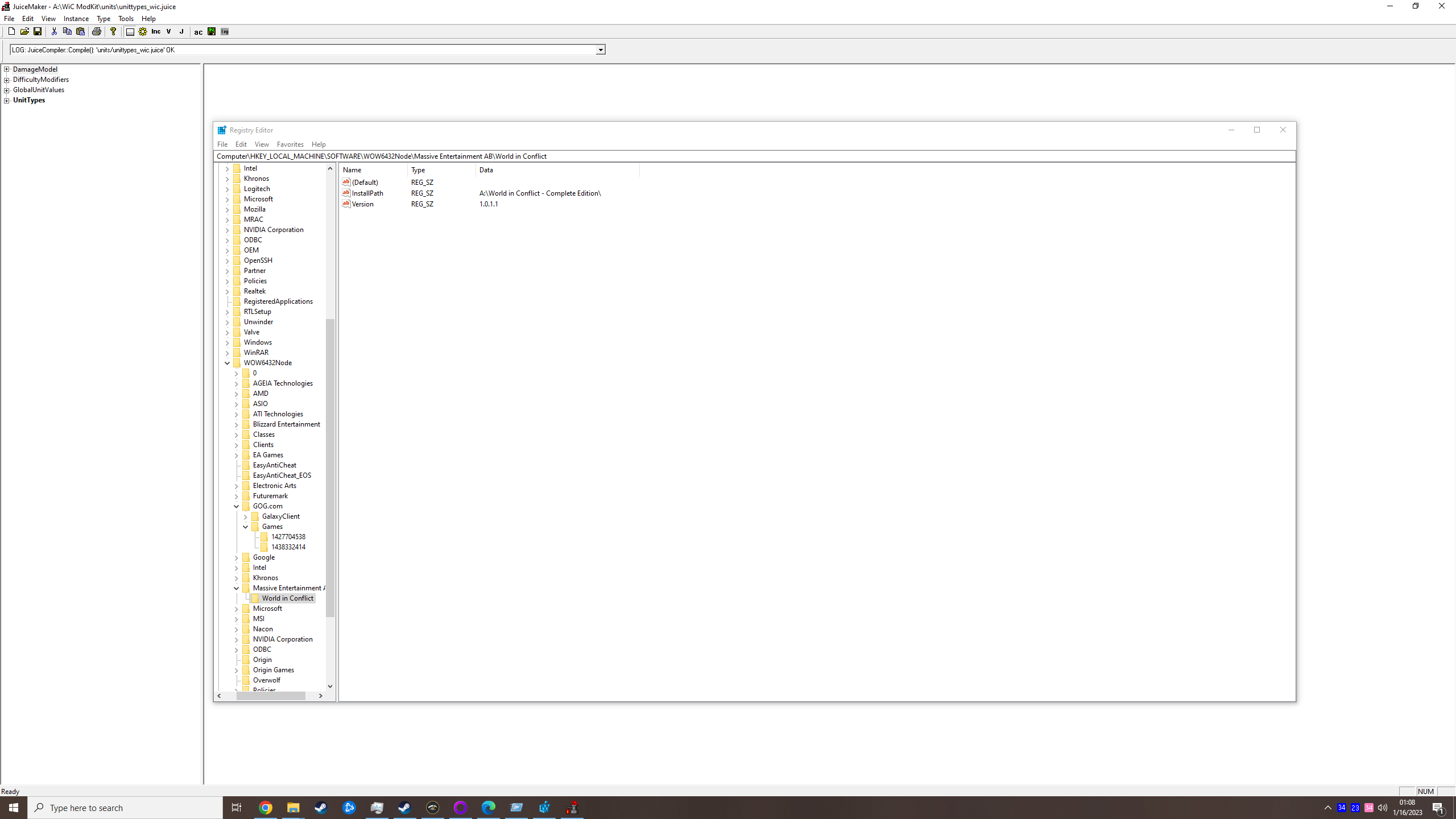Open the notification center button

coord(1438,808)
